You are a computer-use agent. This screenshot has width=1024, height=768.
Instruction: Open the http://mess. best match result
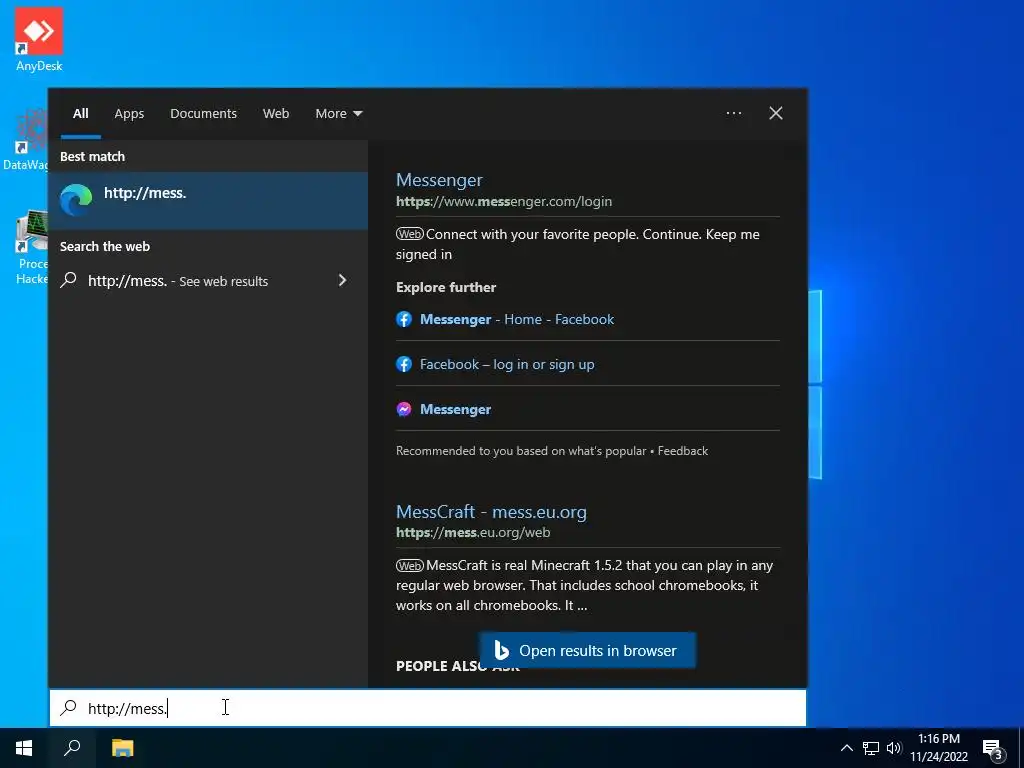pos(208,200)
